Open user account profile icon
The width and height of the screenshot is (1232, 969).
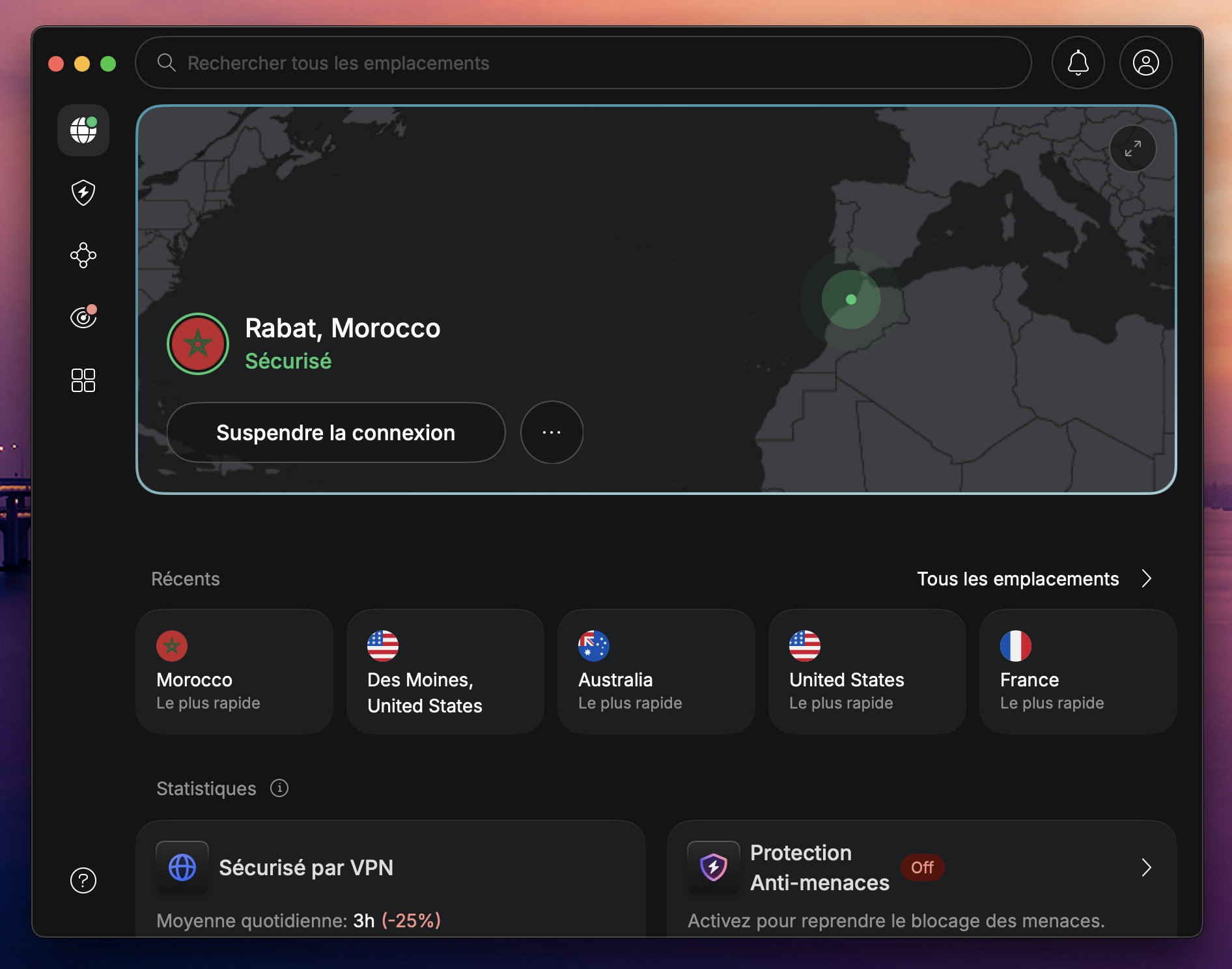(x=1146, y=63)
